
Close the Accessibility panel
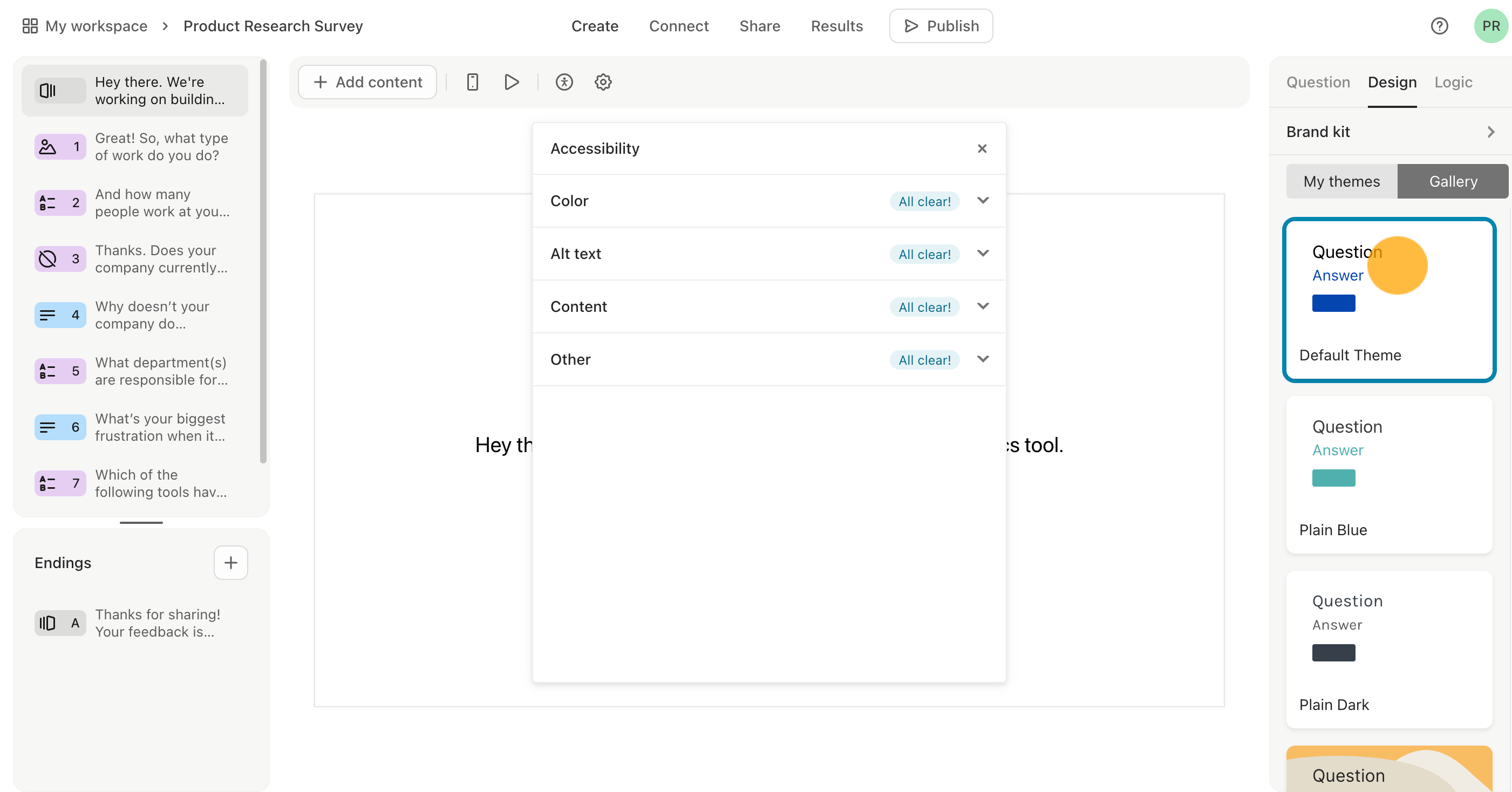pos(982,148)
